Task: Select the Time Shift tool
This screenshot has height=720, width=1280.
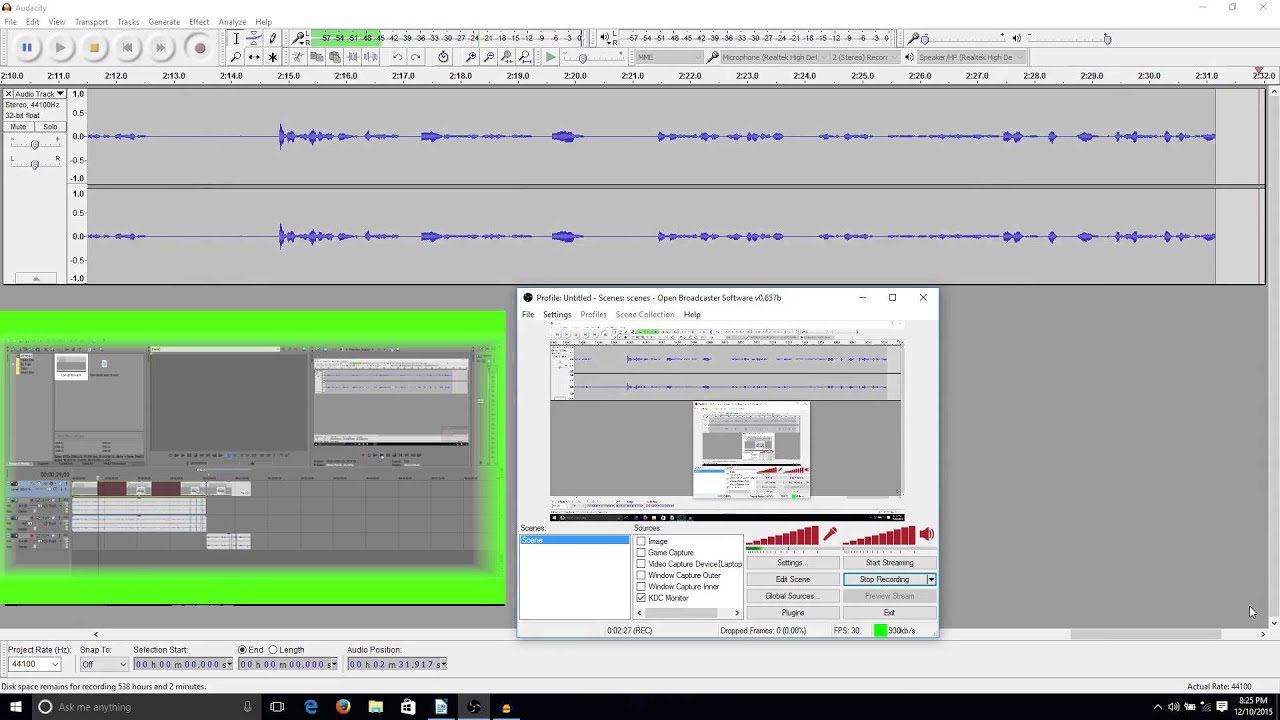Action: click(254, 57)
